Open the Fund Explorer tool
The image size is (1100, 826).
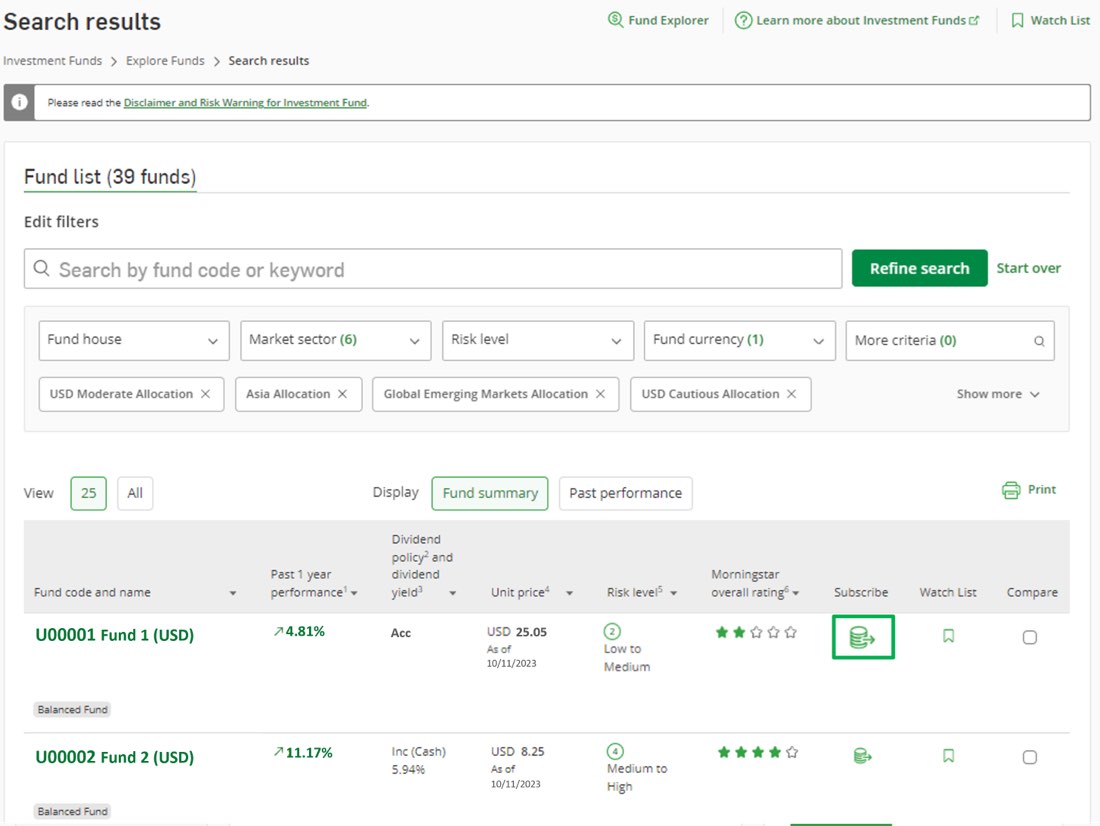pos(657,20)
